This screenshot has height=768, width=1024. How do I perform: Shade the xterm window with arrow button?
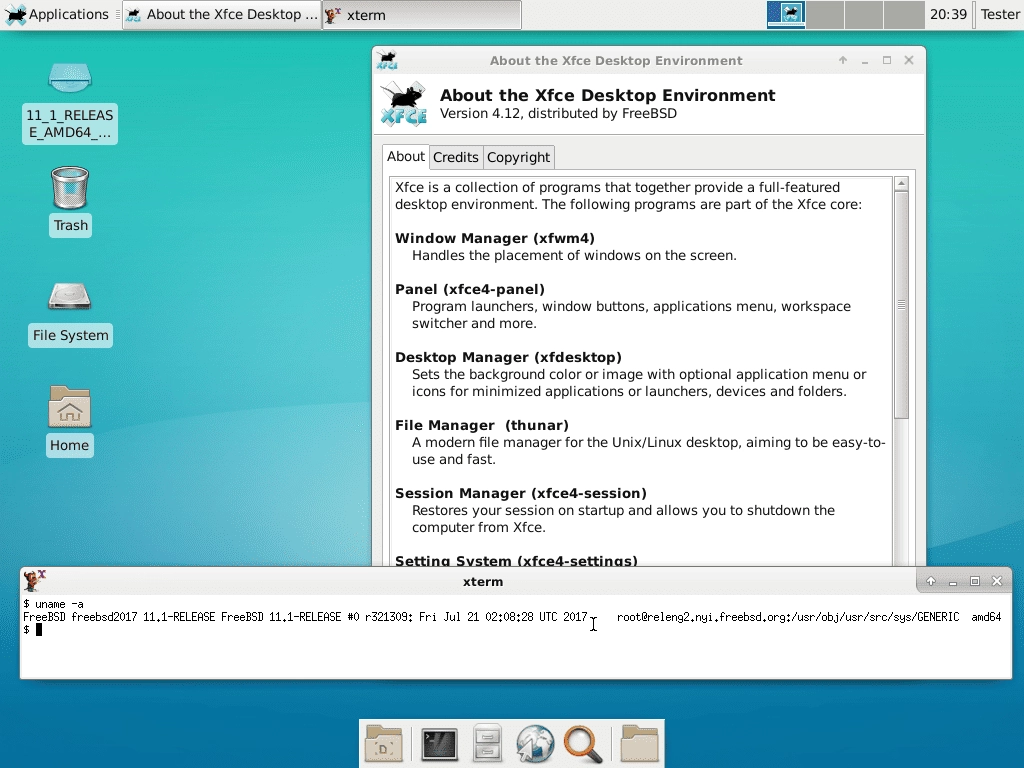[x=931, y=581]
